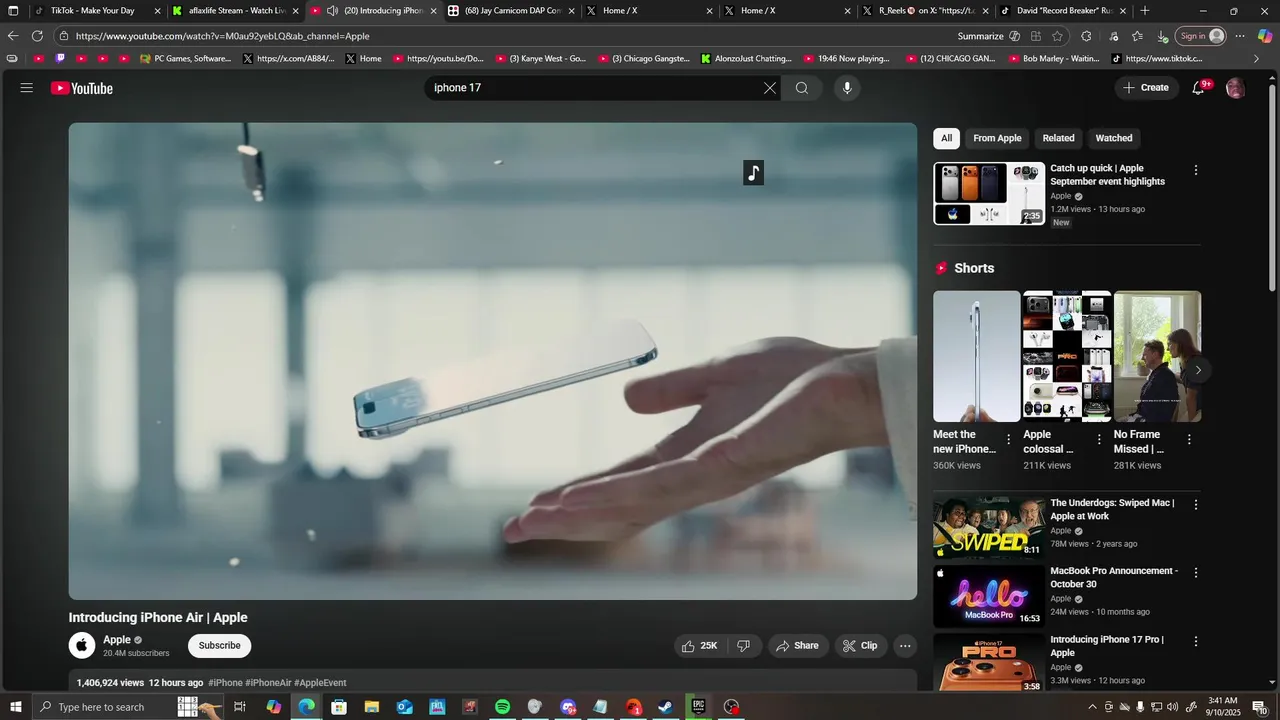Select the 'Watched' filter chip
This screenshot has width=1280, height=720.
[x=1114, y=138]
